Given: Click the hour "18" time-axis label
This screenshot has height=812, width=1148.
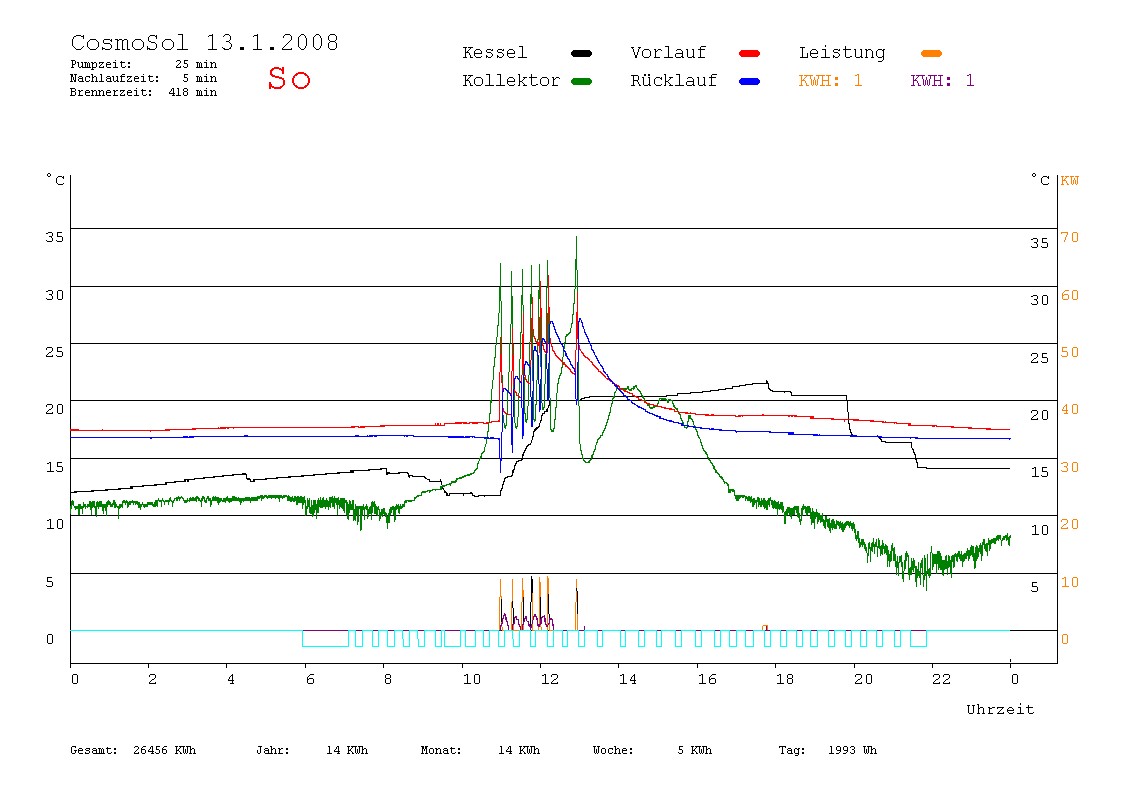Looking at the screenshot, I should [x=785, y=679].
